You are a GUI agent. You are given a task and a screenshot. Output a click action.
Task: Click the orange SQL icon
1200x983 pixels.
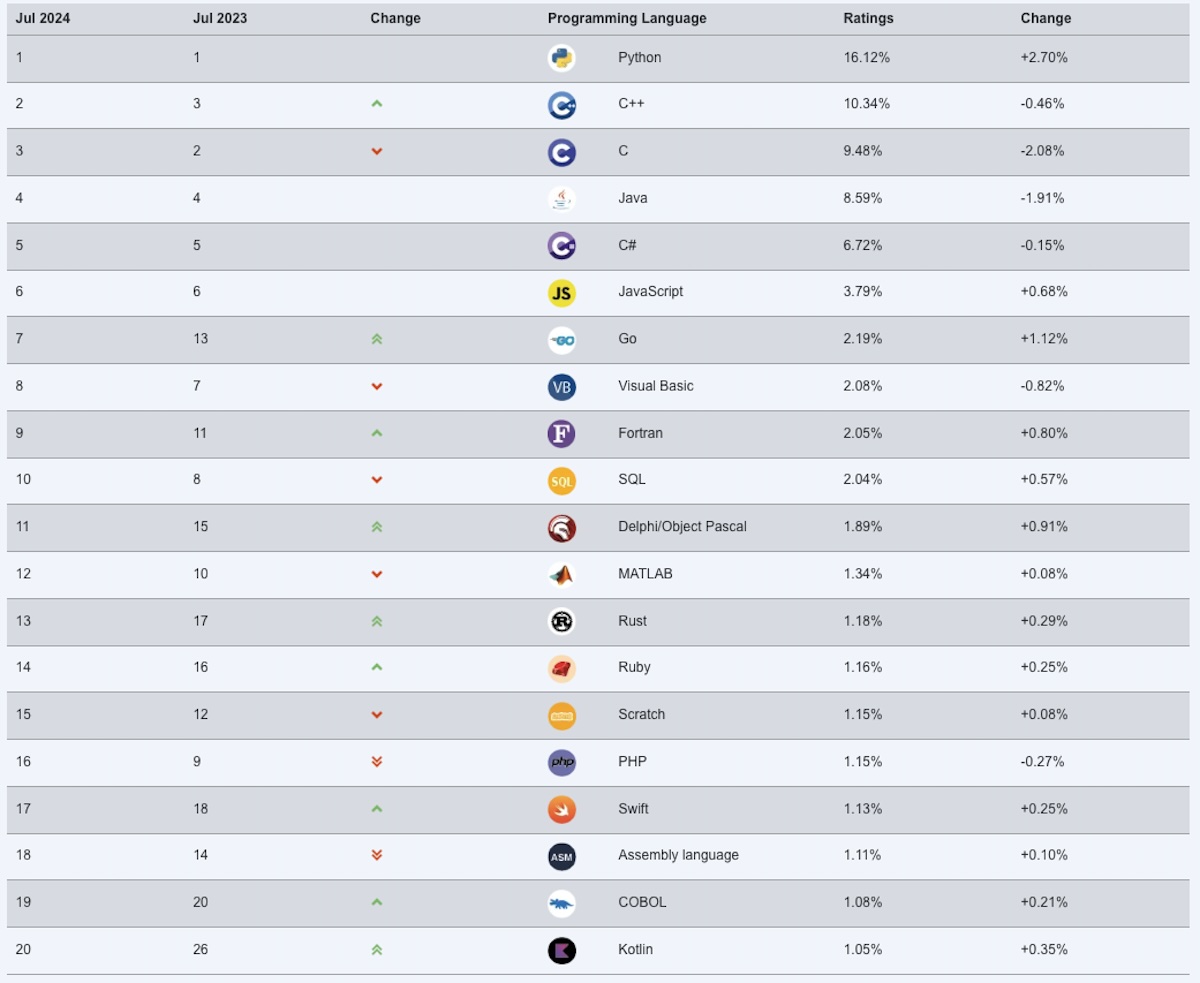click(x=562, y=480)
